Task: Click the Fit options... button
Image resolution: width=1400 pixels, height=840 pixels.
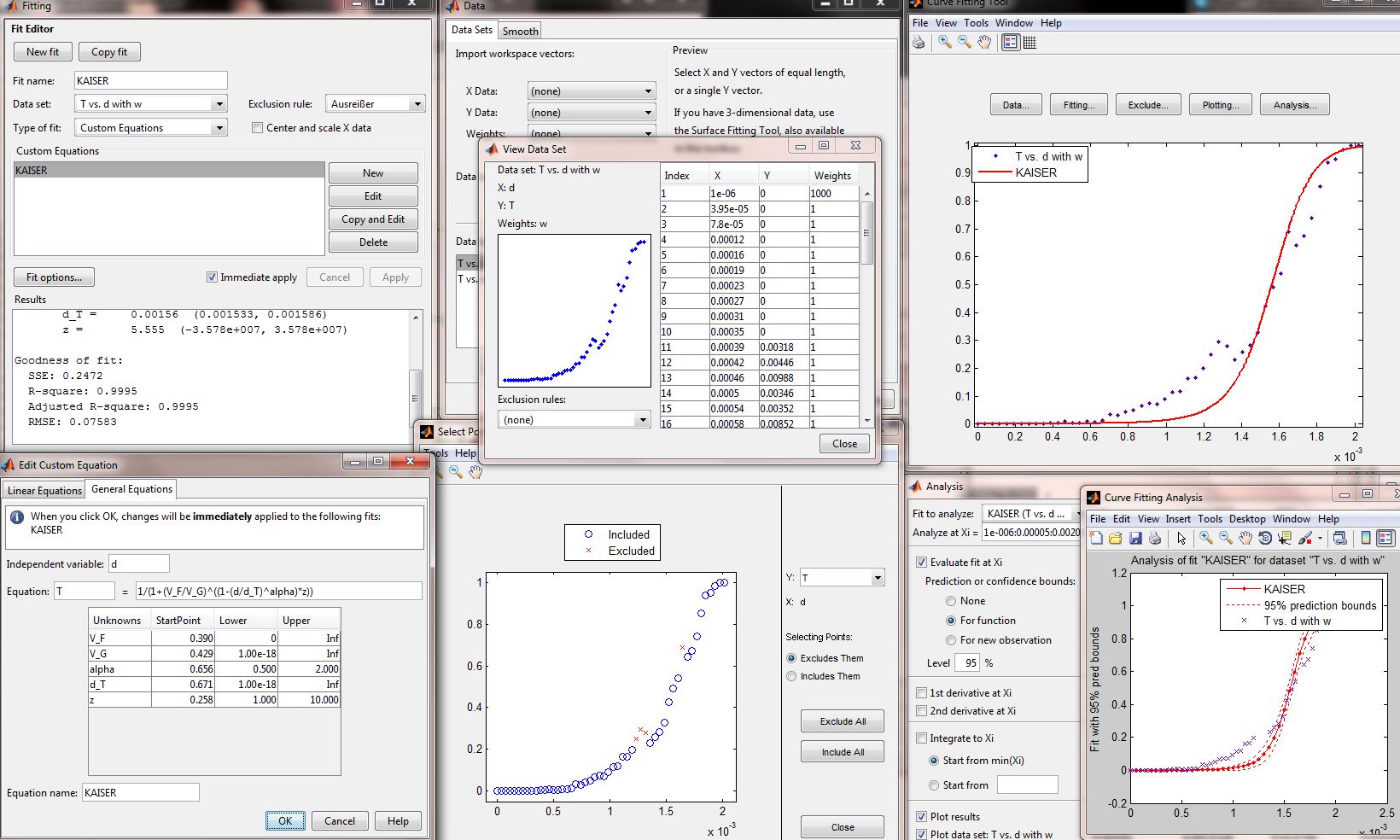Action: click(x=54, y=277)
